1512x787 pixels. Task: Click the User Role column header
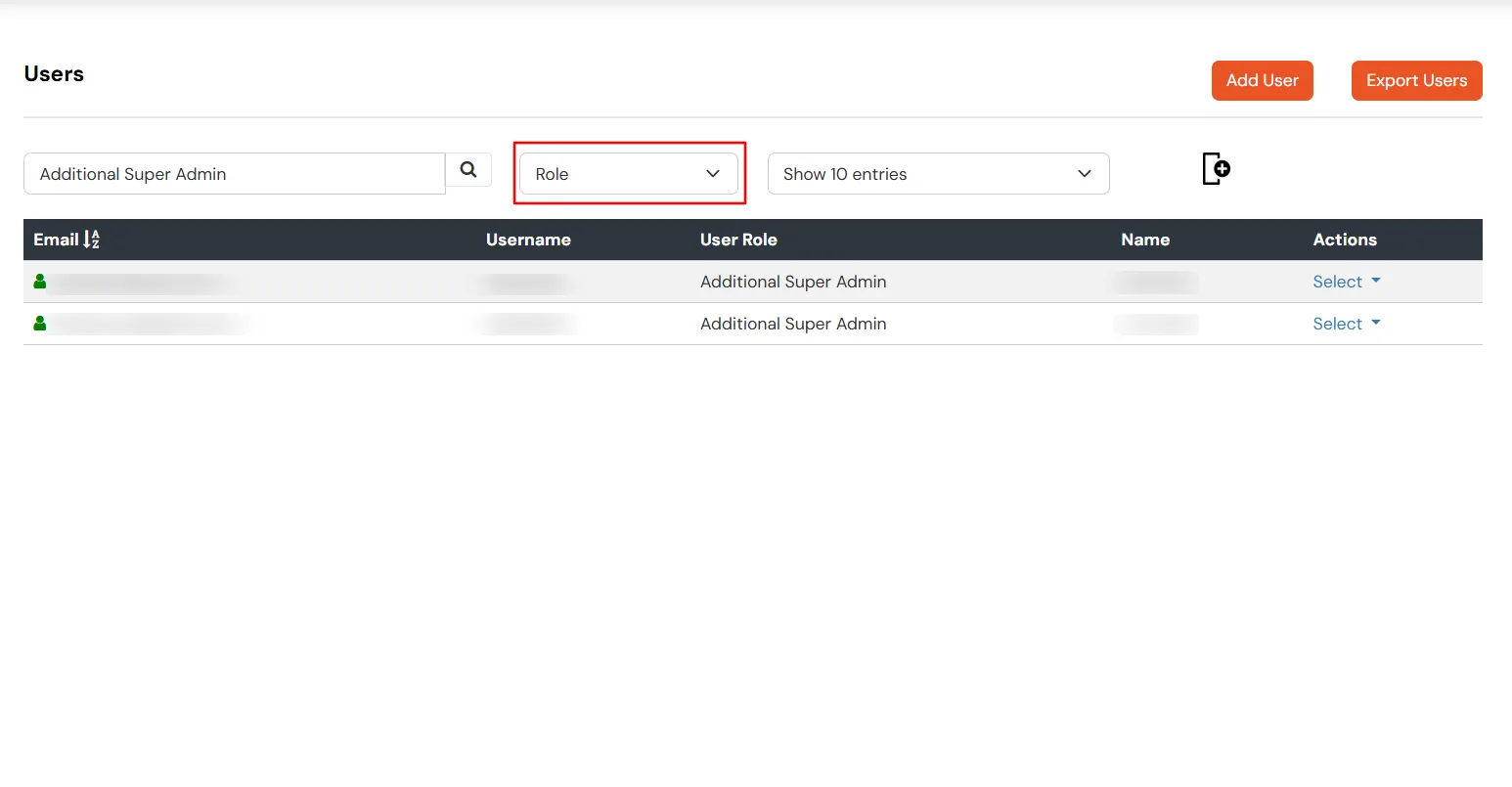[738, 240]
